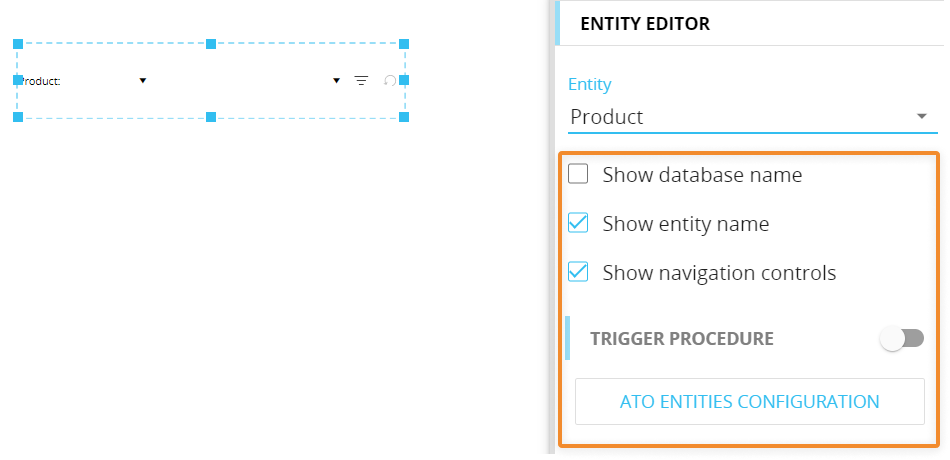Turn on the Trigger Procedure switch
The height and width of the screenshot is (460, 950).
pos(901,339)
